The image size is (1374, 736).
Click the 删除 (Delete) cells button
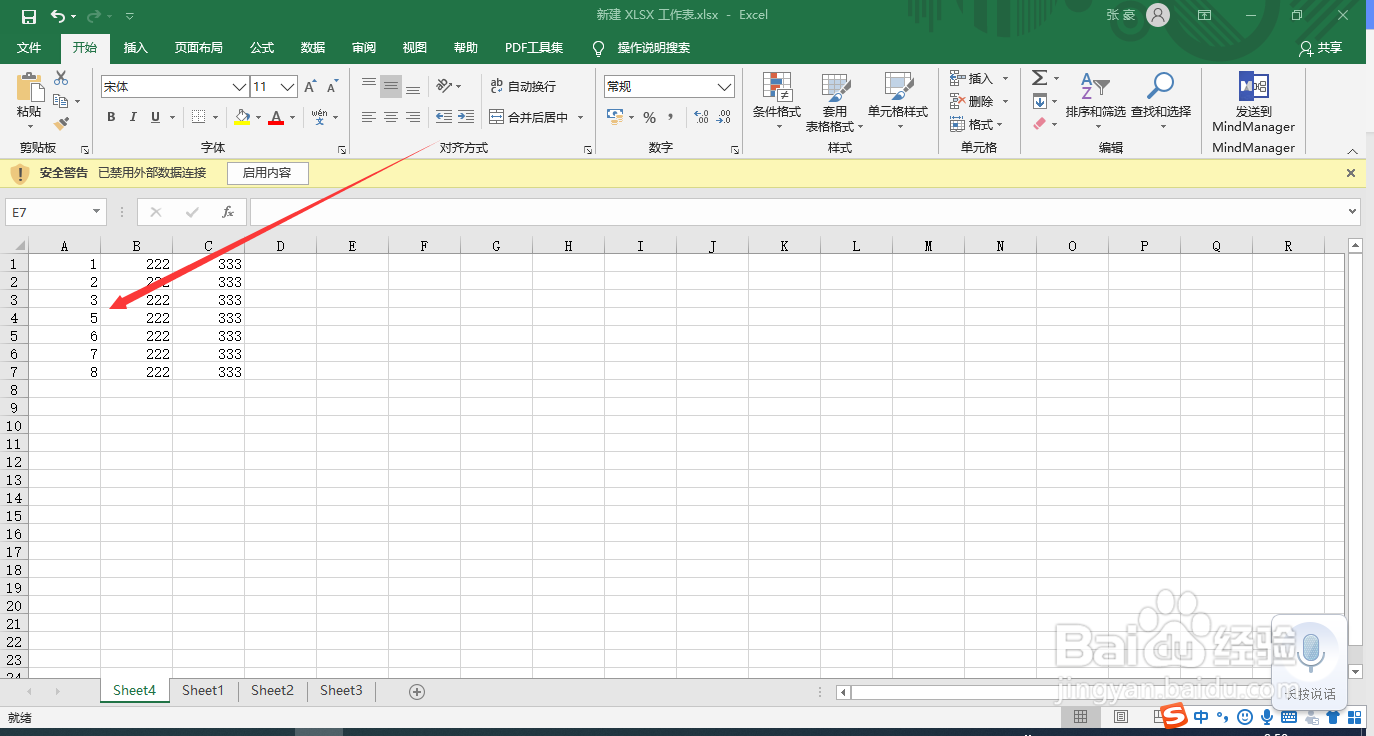[x=972, y=101]
